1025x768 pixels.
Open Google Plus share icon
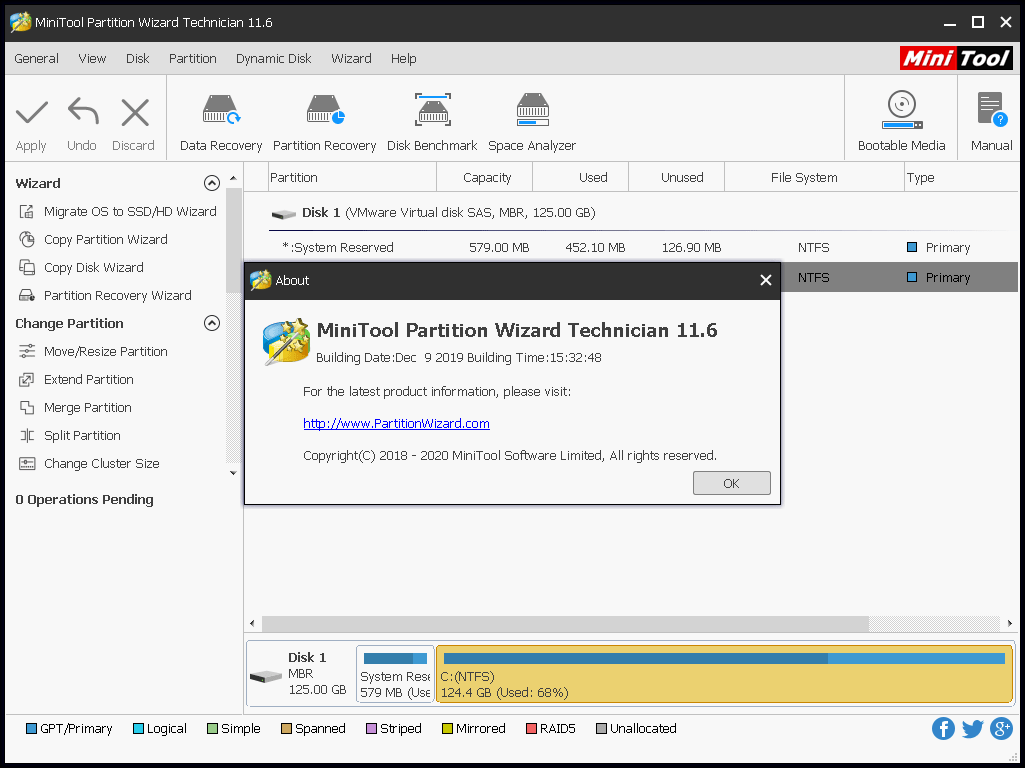pyautogui.click(x=1001, y=728)
